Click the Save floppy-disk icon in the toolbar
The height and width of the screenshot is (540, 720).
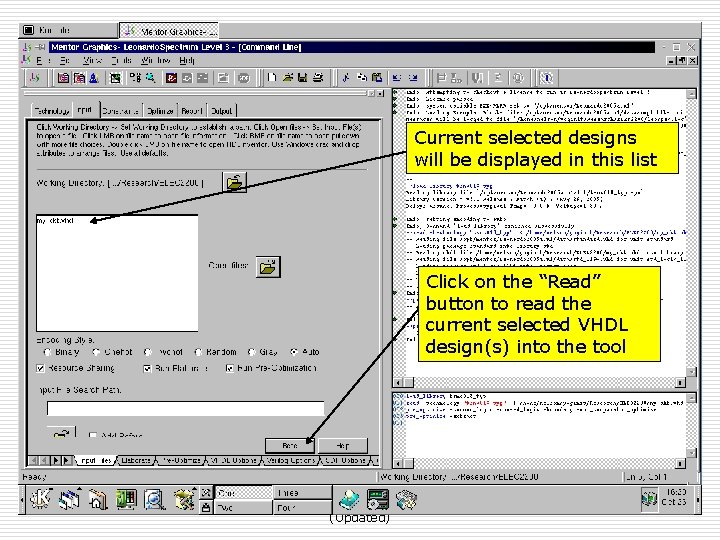tap(302, 78)
